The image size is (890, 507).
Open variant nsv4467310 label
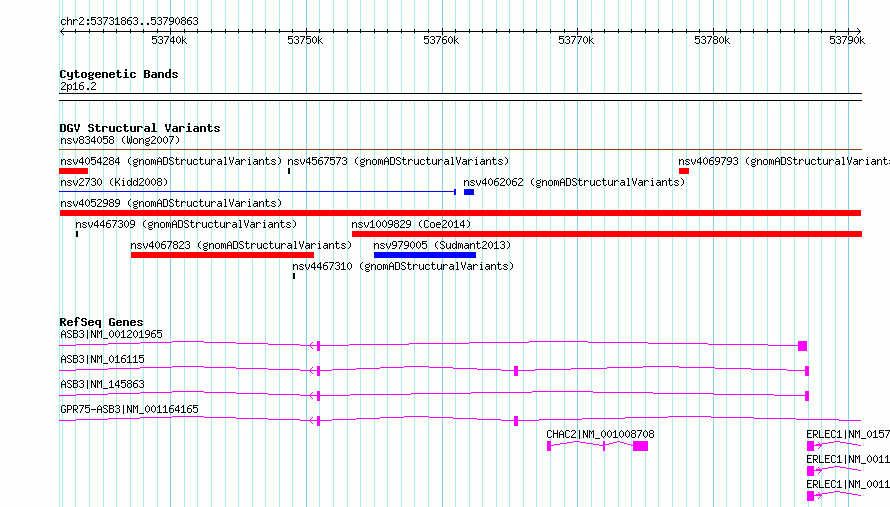tap(403, 266)
